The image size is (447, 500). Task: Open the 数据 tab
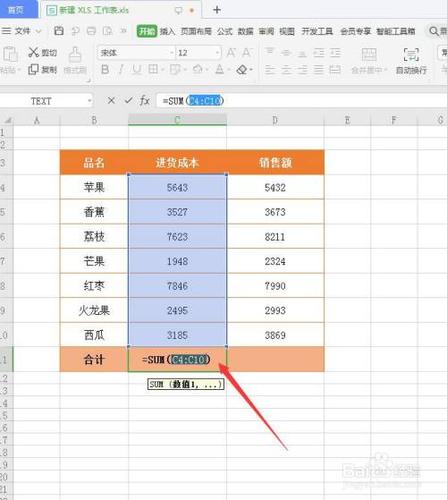tap(245, 31)
